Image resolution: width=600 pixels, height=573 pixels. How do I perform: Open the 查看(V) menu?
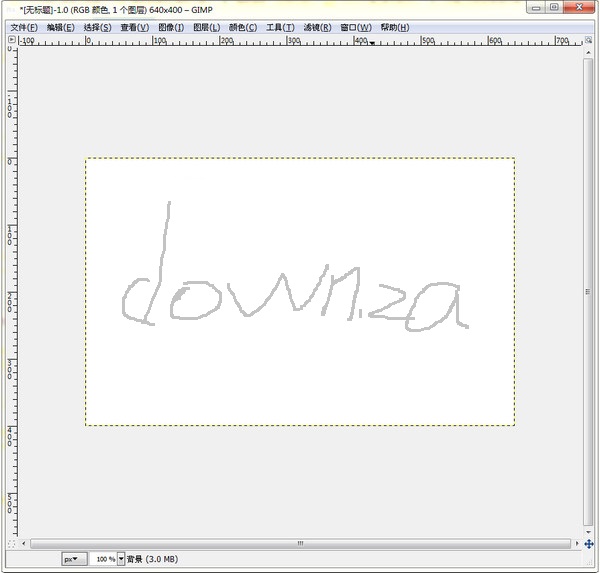[134, 27]
